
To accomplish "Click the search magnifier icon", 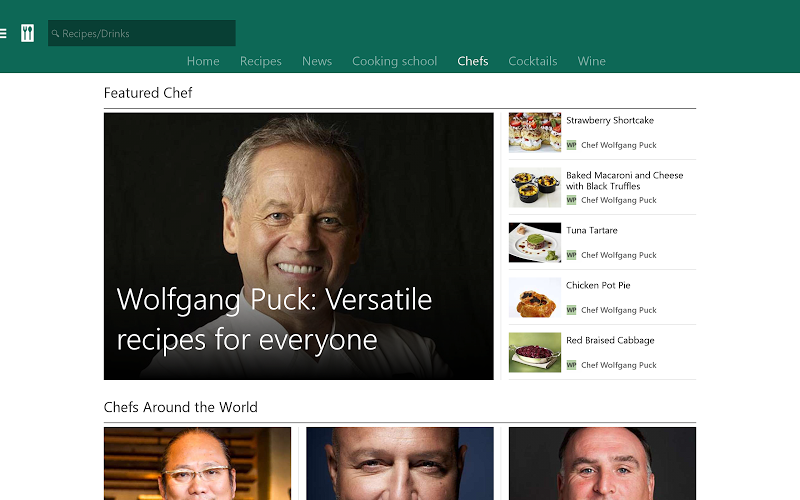I will coord(56,34).
